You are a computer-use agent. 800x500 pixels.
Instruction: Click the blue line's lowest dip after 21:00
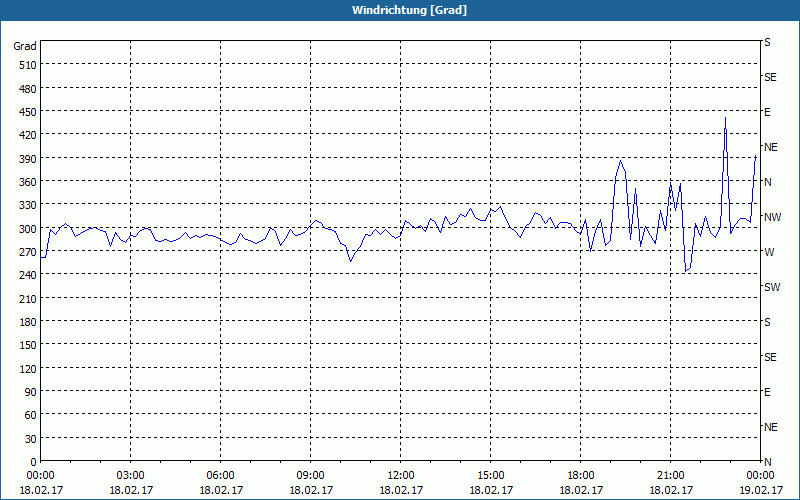(x=686, y=271)
